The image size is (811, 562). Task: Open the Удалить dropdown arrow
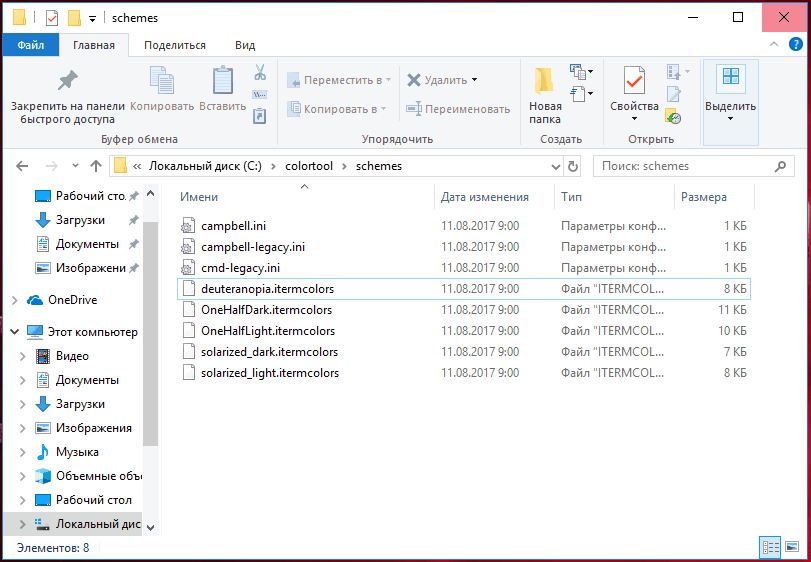474,80
